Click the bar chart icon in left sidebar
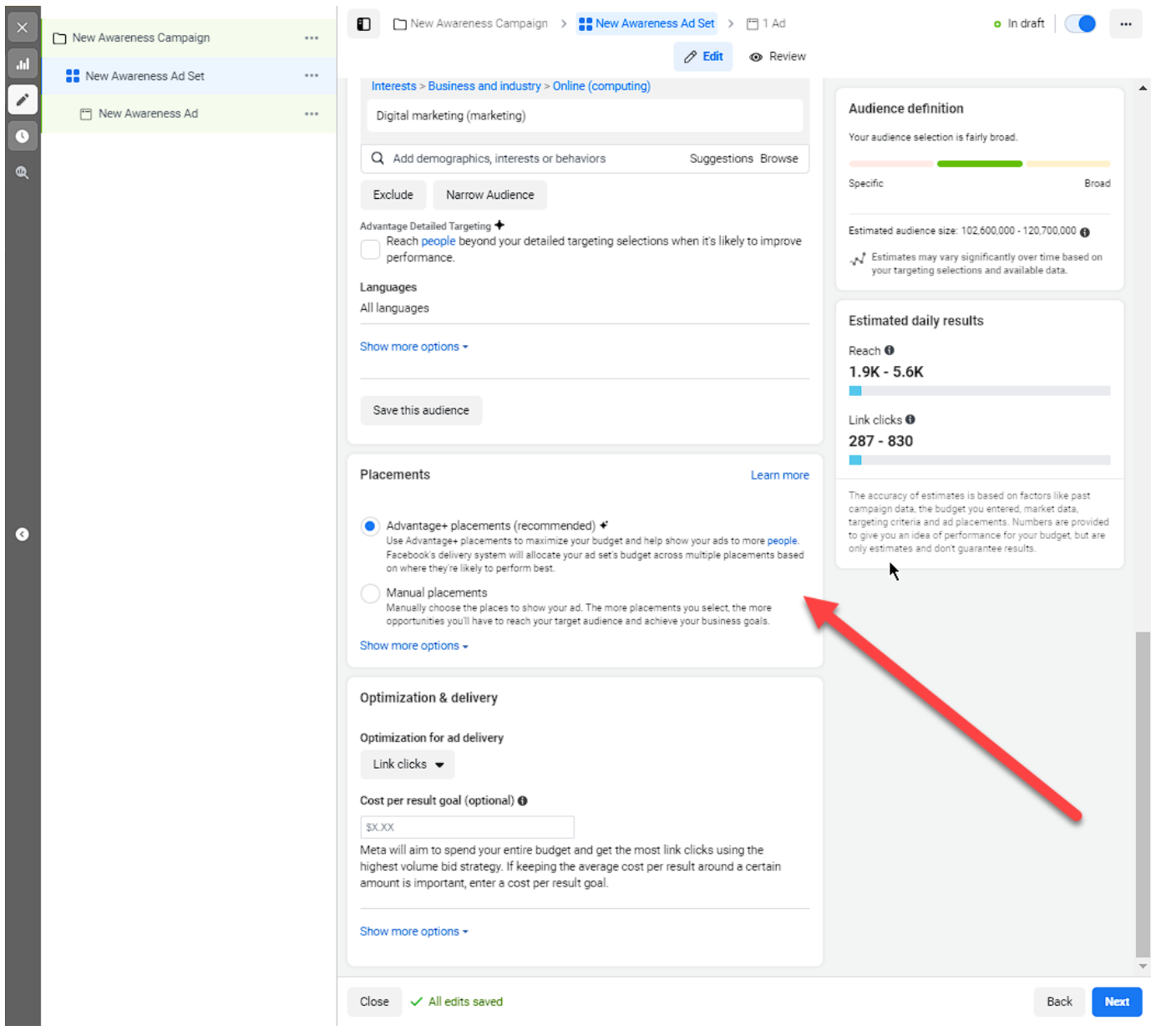1161x1036 pixels. point(23,63)
